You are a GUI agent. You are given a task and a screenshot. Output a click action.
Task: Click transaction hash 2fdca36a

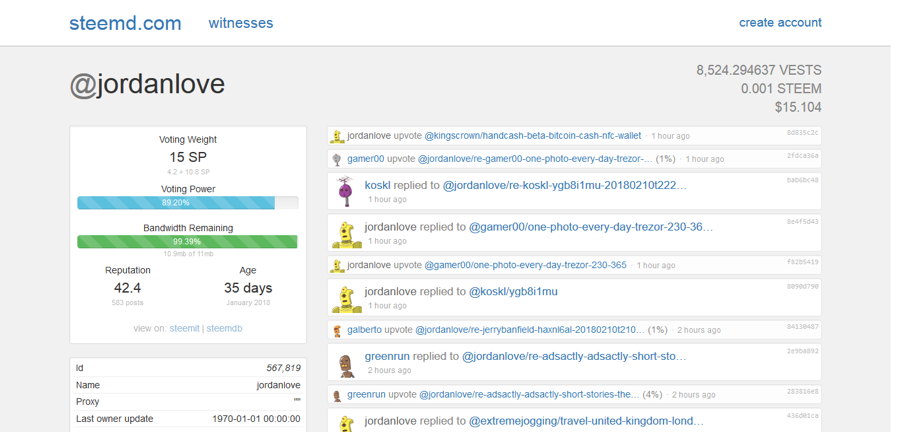[802, 156]
